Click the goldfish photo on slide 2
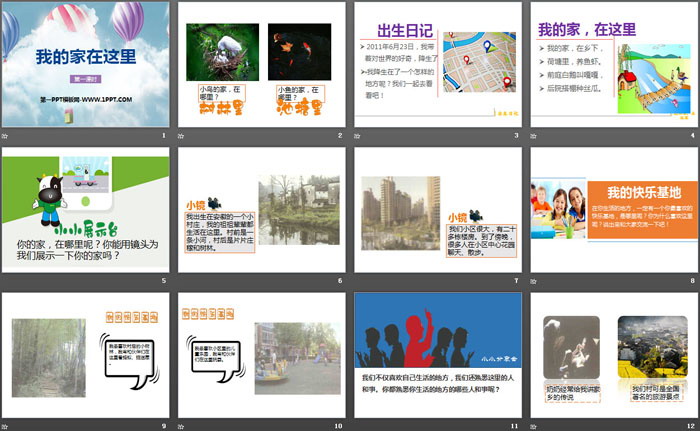 point(299,51)
